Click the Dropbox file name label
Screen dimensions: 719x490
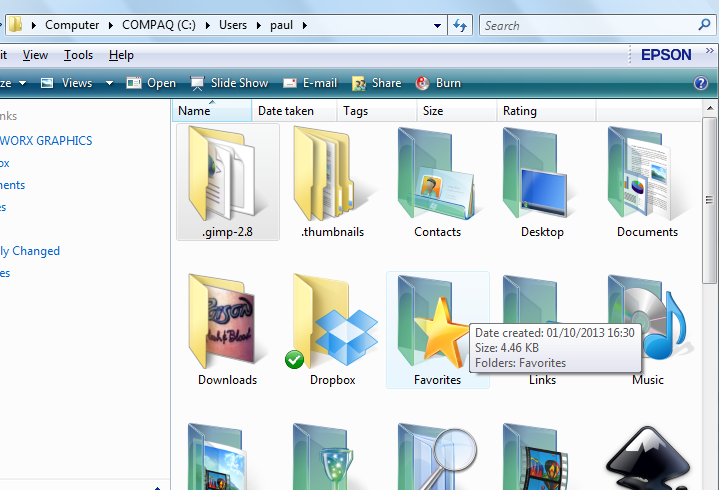332,380
